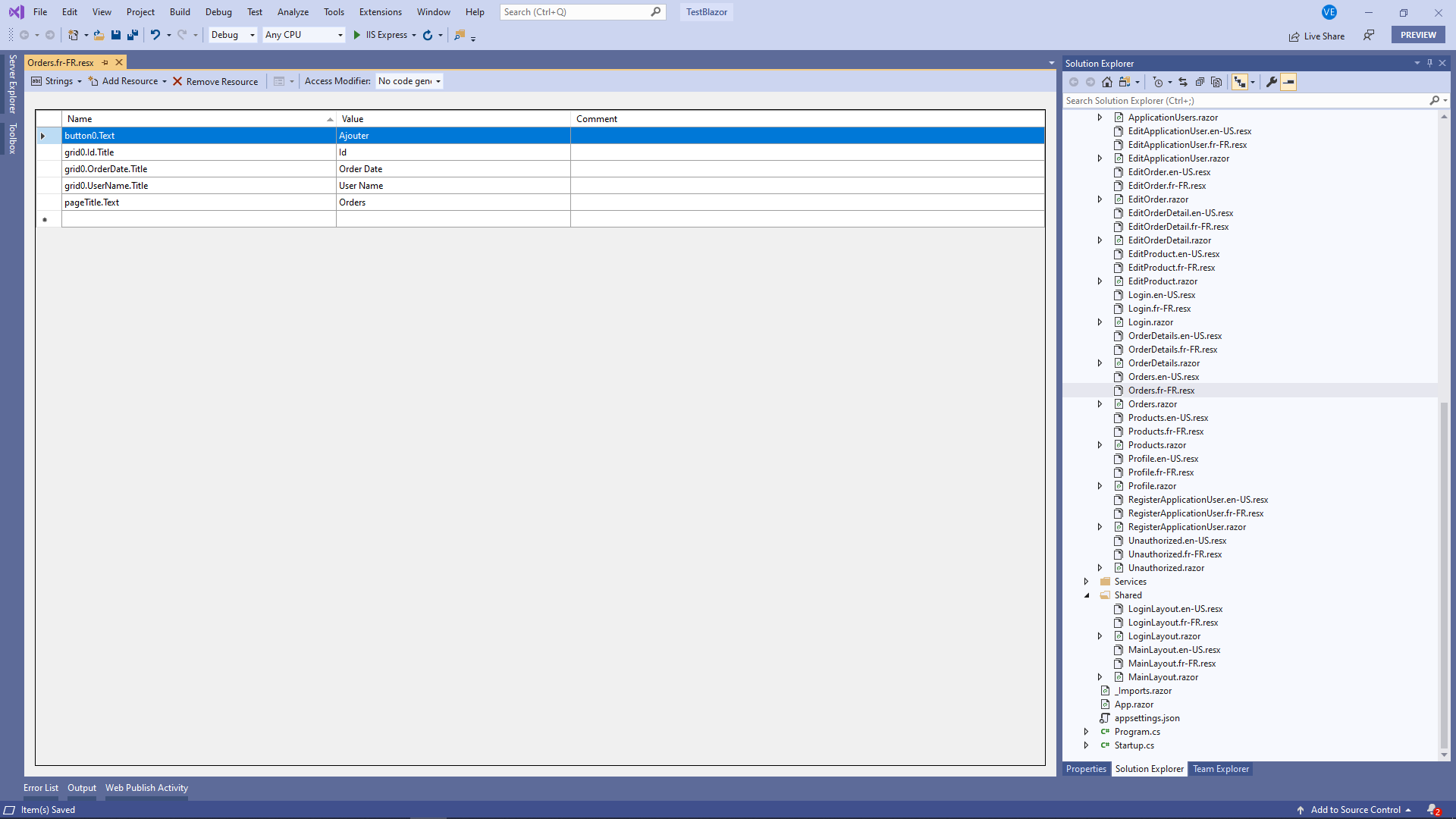Click Remove Resource button
Screen dimensions: 1456x819
[x=215, y=81]
